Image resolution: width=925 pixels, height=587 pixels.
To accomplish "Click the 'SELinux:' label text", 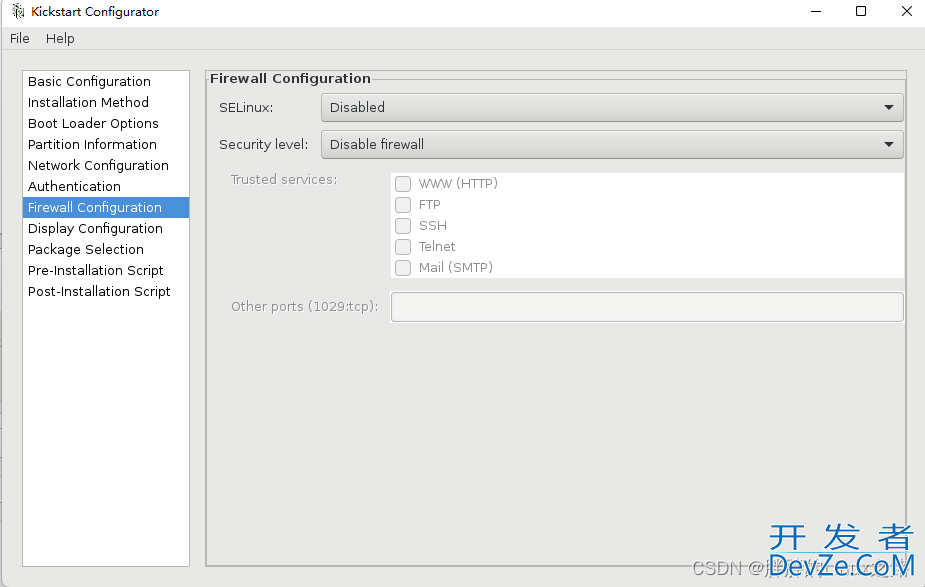I will 246,108.
